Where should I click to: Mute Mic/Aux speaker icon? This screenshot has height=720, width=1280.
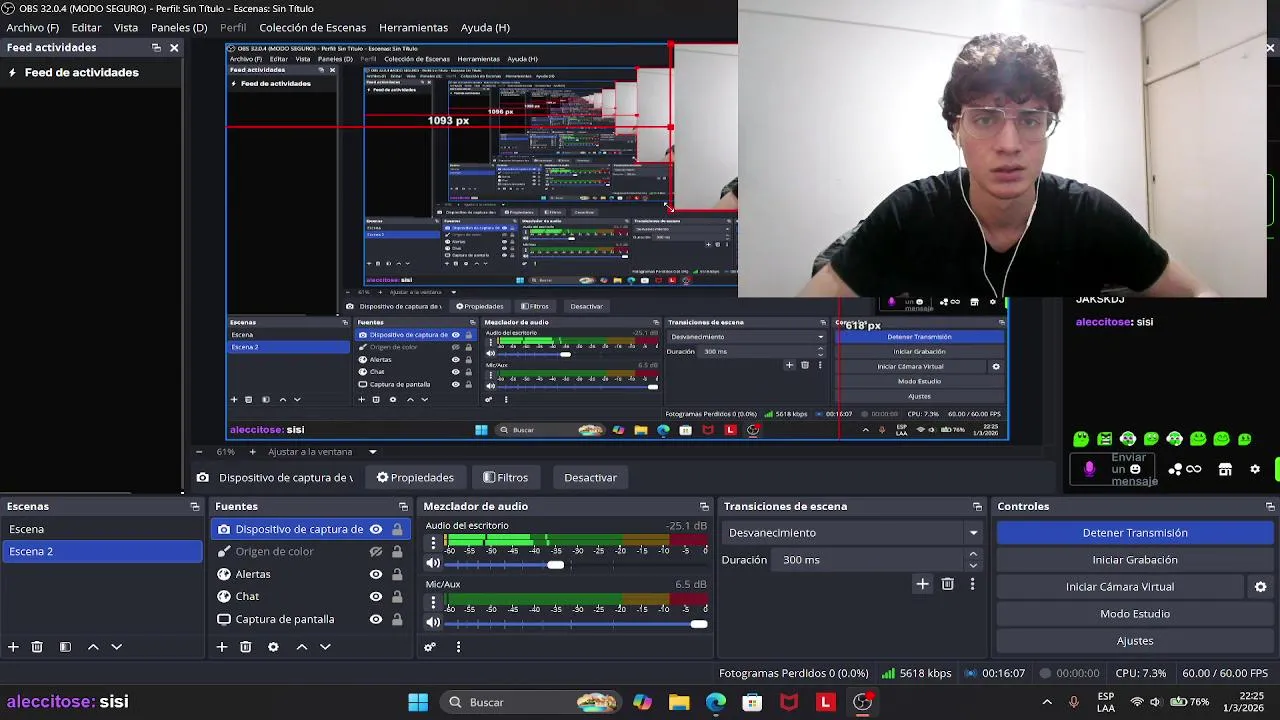pyautogui.click(x=433, y=624)
